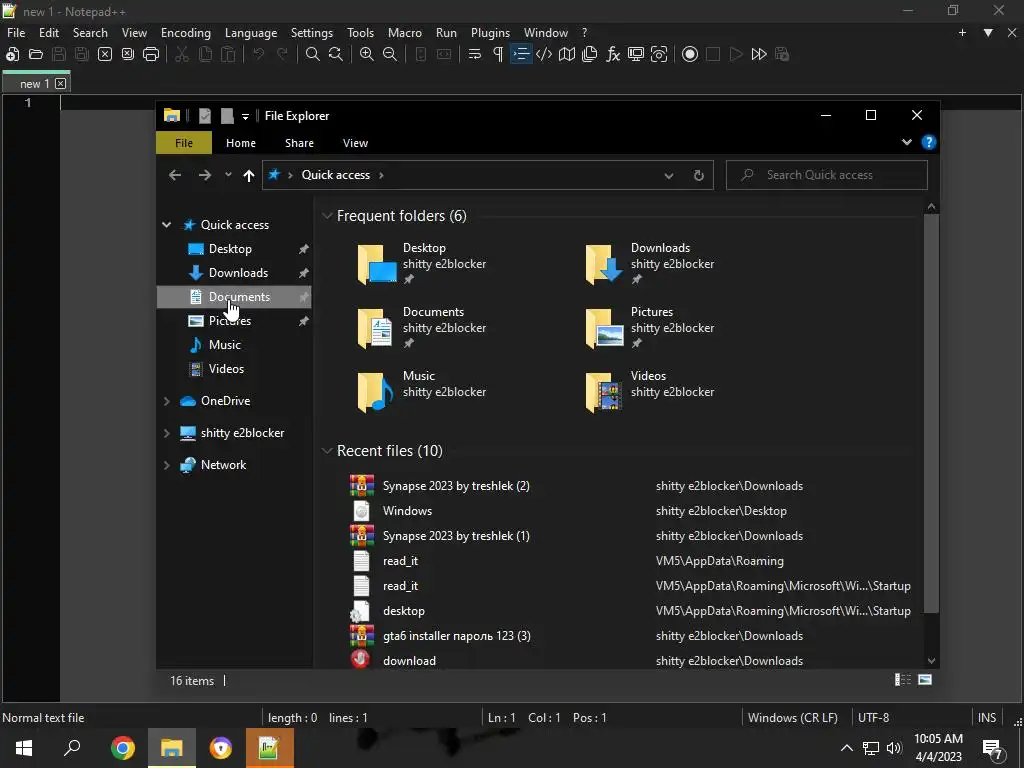Select recent file gta6 installer пароль 123 (3)
This screenshot has width=1024, height=768.
click(456, 635)
